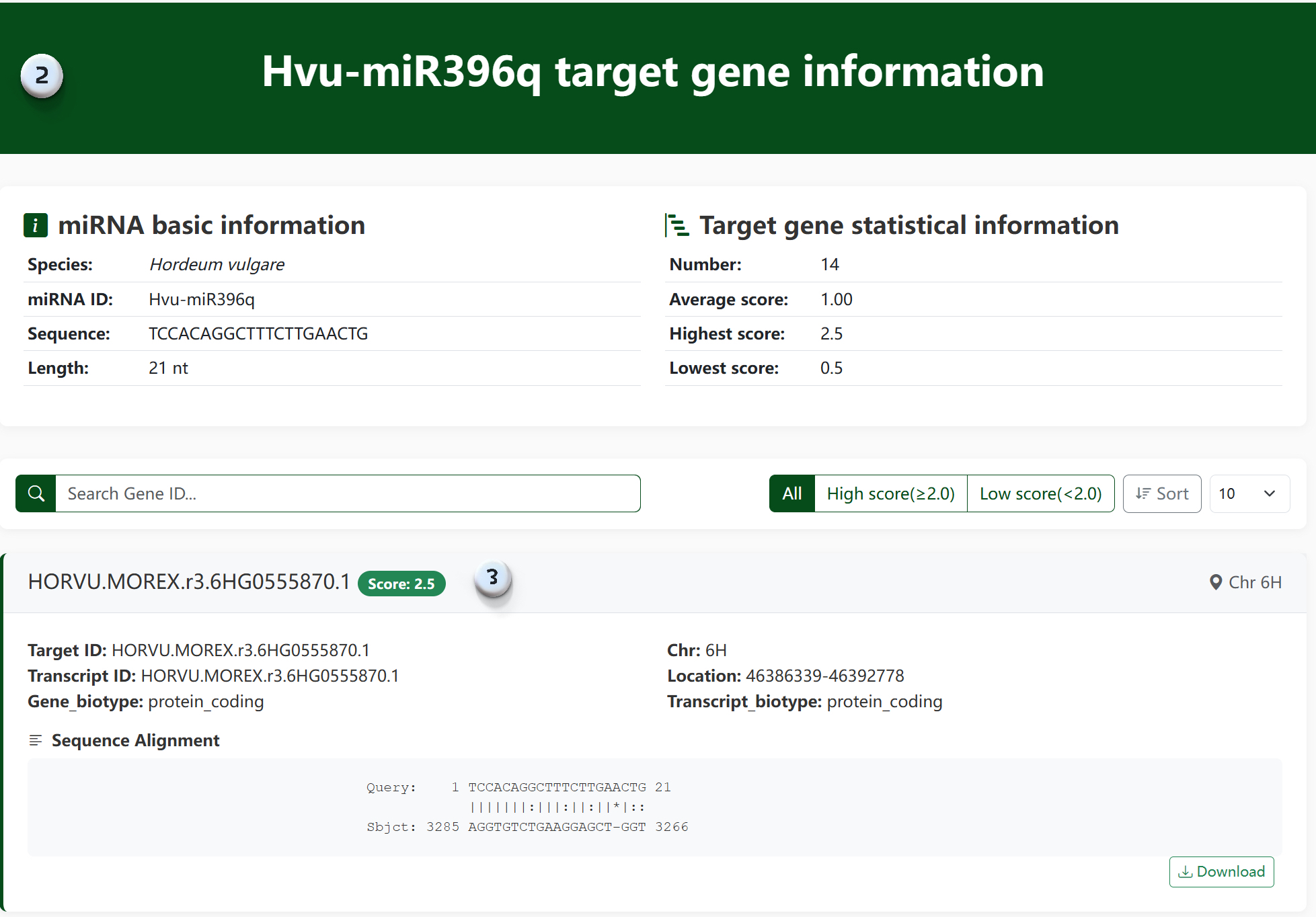Click the Transcript ID value

coord(270,676)
